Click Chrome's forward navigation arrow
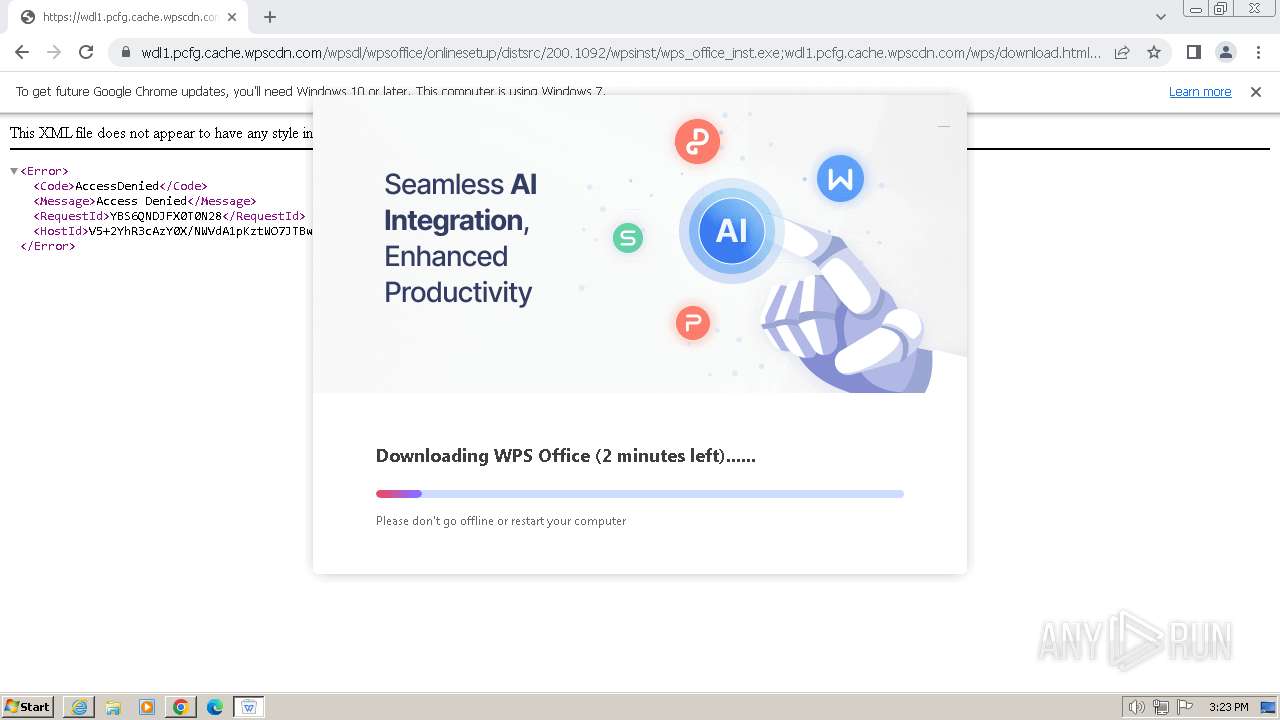This screenshot has width=1280, height=720. coord(54,52)
